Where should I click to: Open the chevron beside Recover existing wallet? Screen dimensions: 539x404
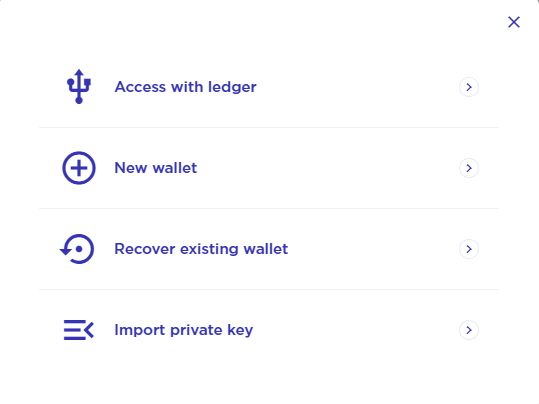point(469,249)
